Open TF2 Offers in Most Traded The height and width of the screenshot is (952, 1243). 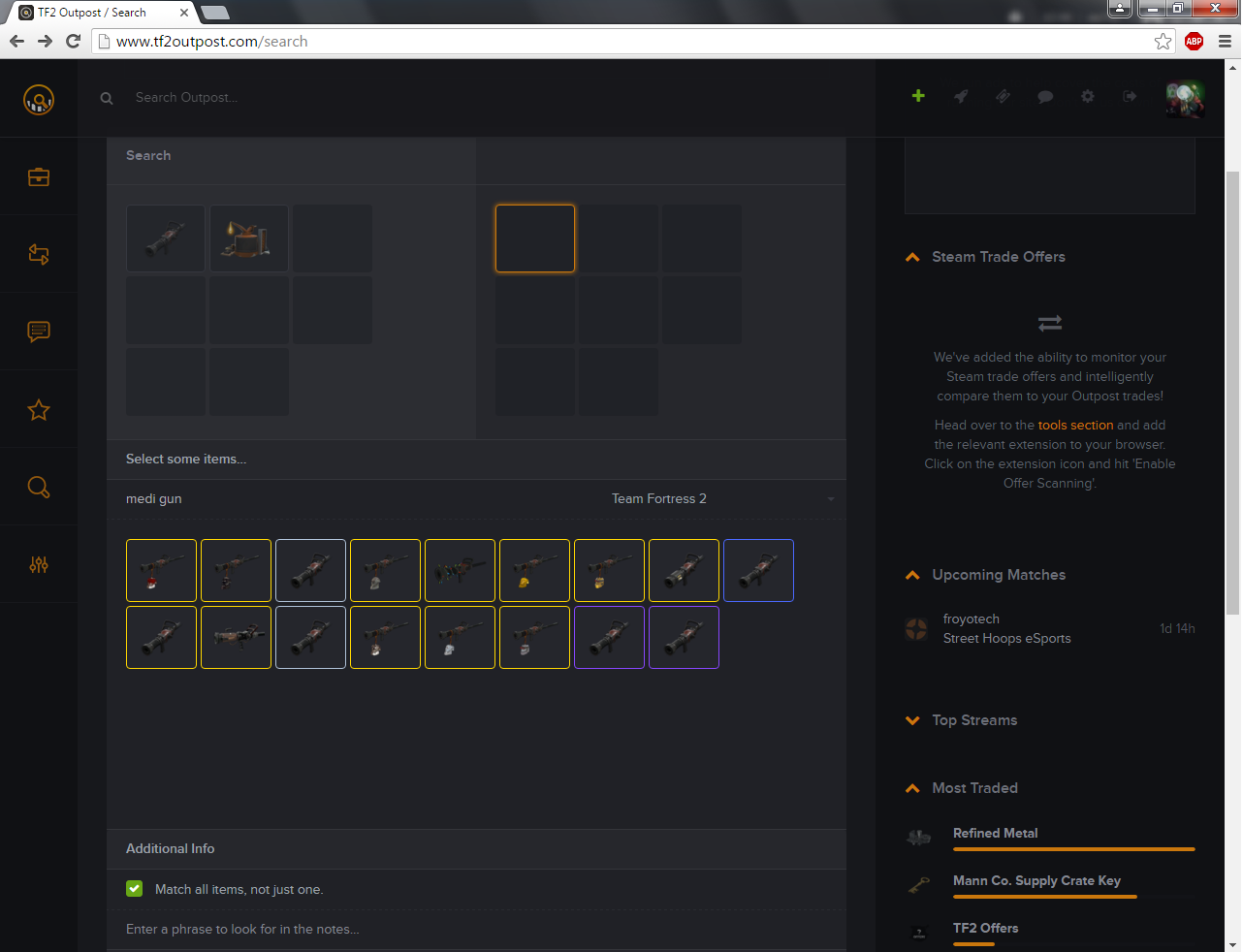coord(985,929)
